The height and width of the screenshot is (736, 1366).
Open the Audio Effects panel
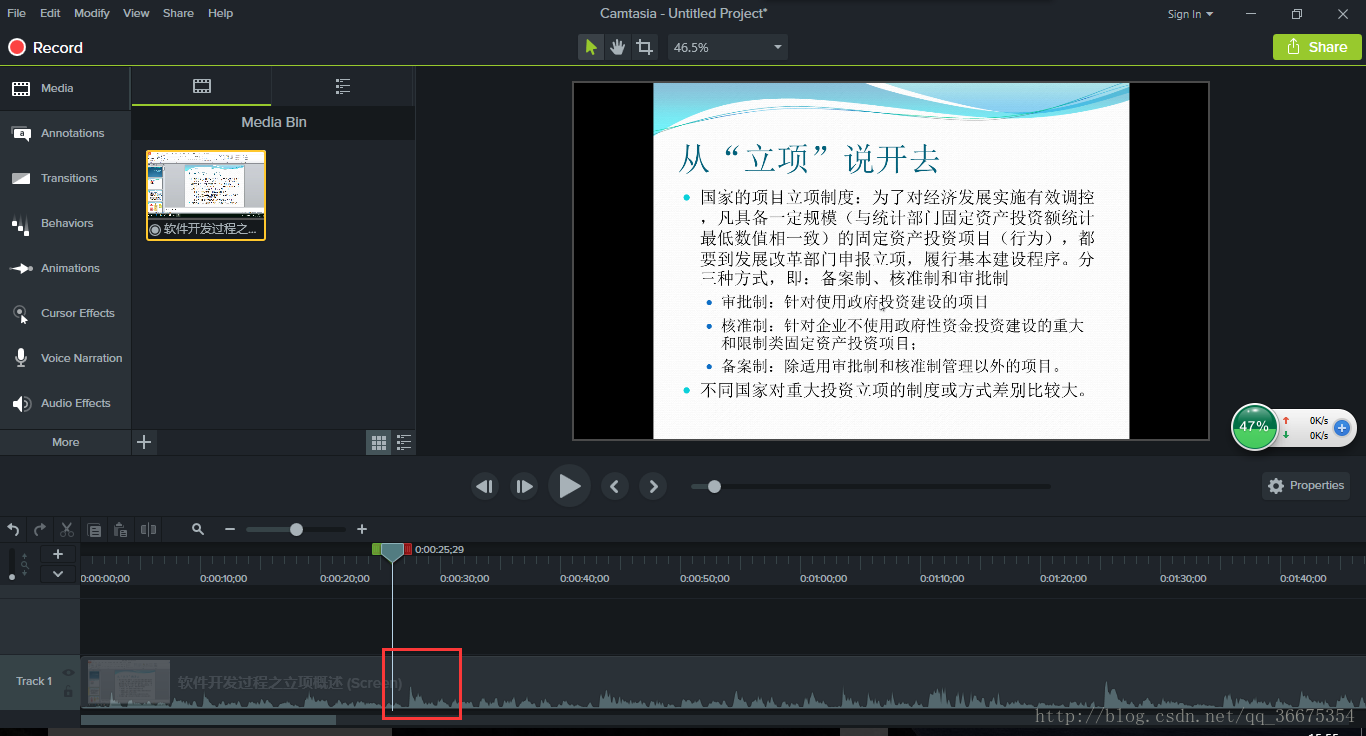(x=65, y=403)
